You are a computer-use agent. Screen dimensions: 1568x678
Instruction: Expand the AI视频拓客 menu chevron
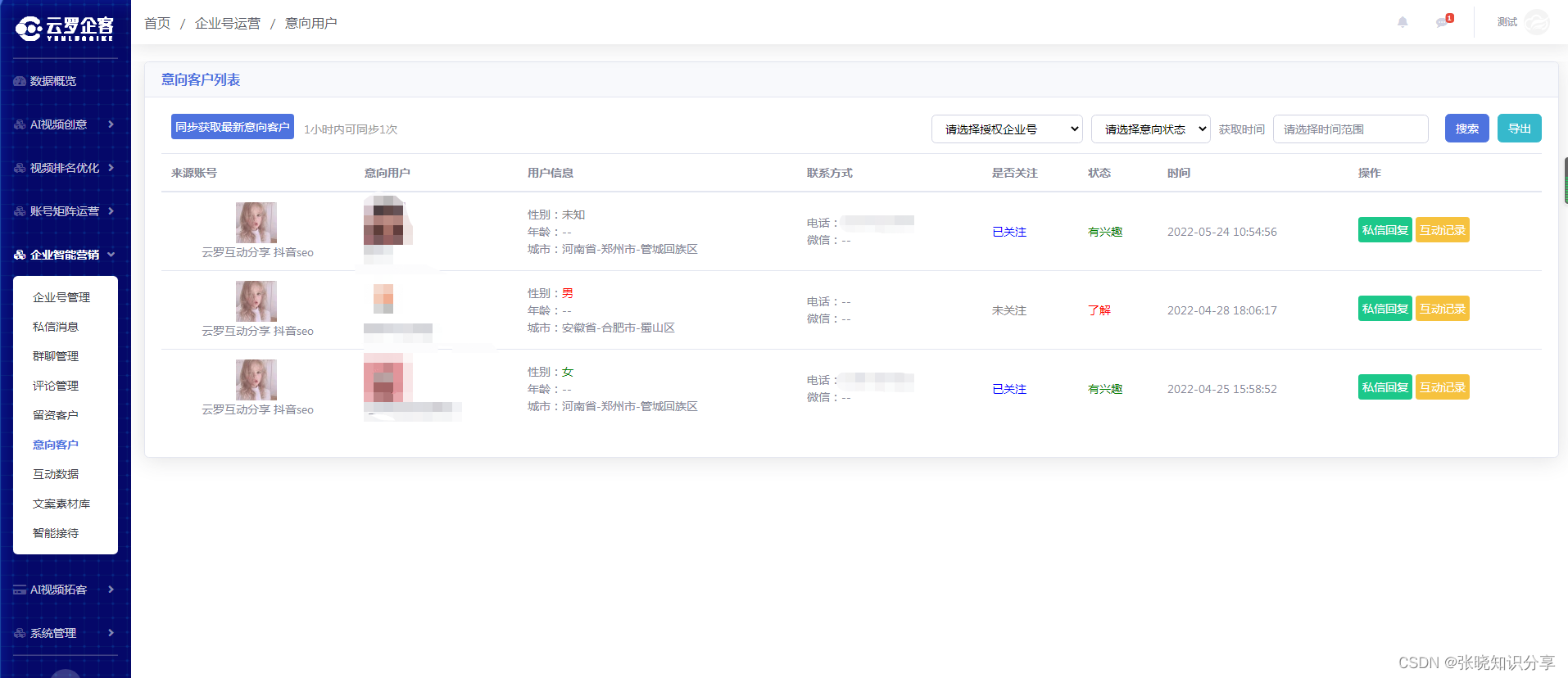pyautogui.click(x=111, y=590)
